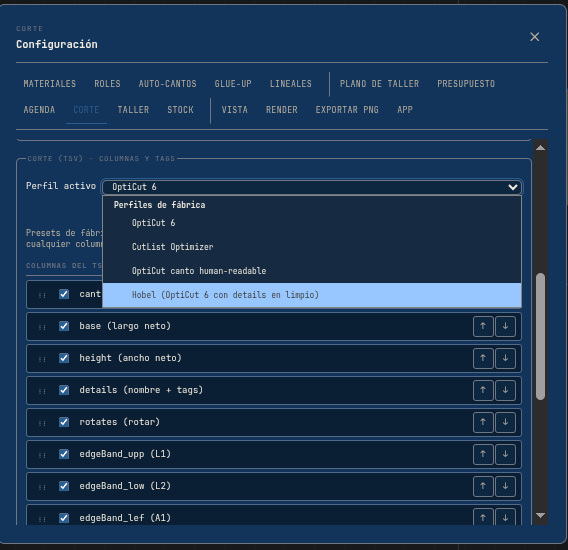568x550 pixels.
Task: Switch to the STOCK tab
Action: (180, 110)
